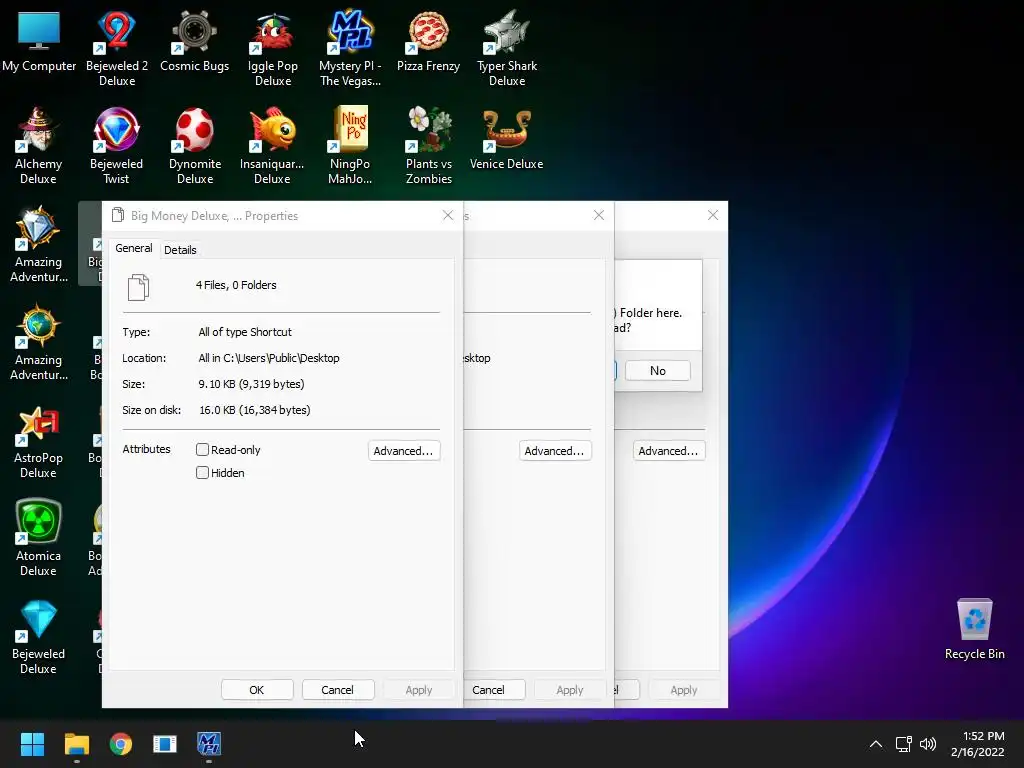The height and width of the screenshot is (768, 1024).
Task: Select the Alchemy Deluxe shortcut
Action: pyautogui.click(x=39, y=146)
